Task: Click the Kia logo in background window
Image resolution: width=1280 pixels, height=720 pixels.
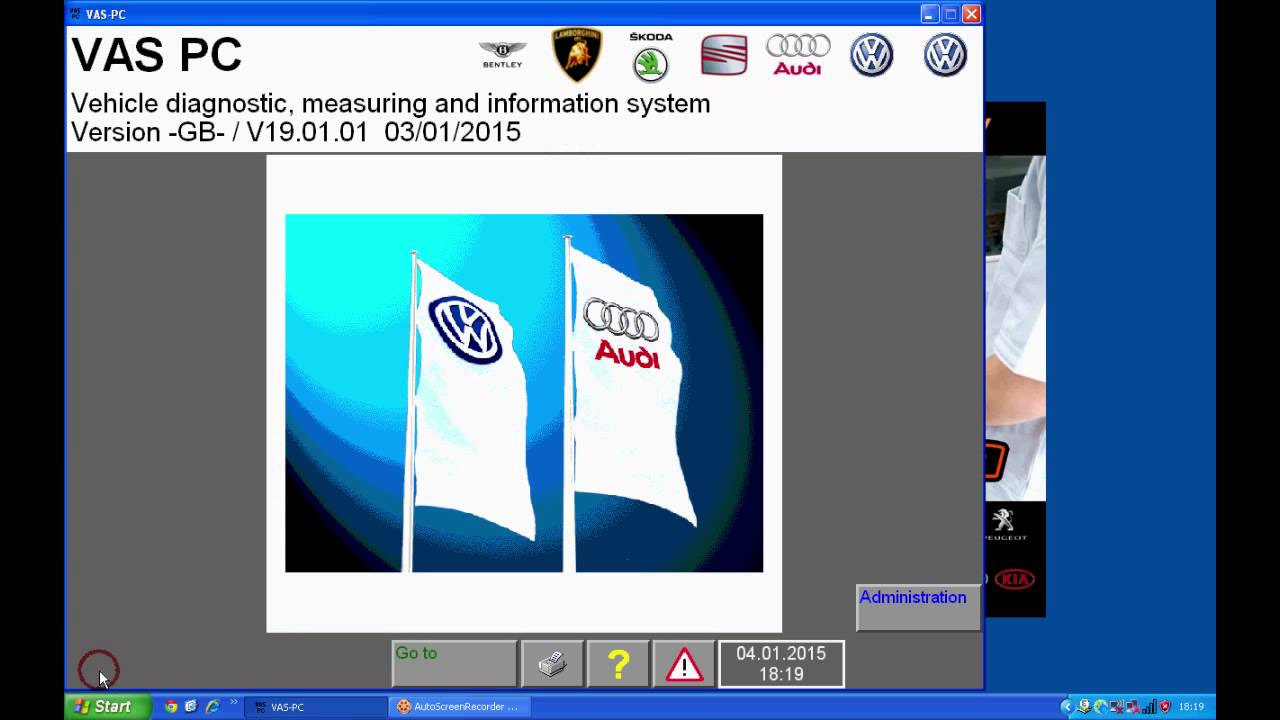Action: (x=1014, y=580)
